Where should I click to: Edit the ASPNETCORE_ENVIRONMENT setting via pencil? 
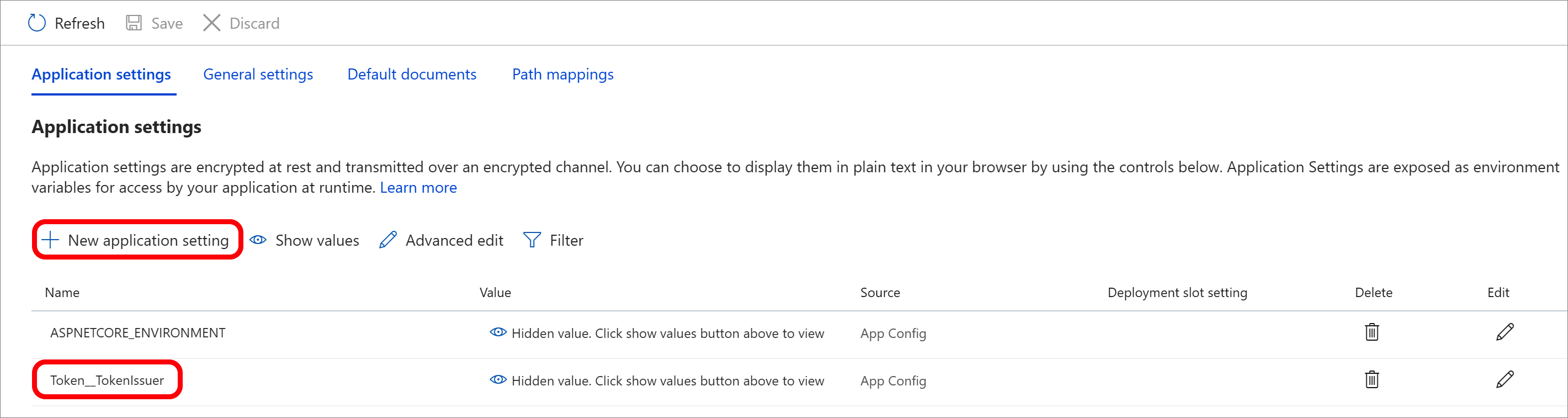1504,333
